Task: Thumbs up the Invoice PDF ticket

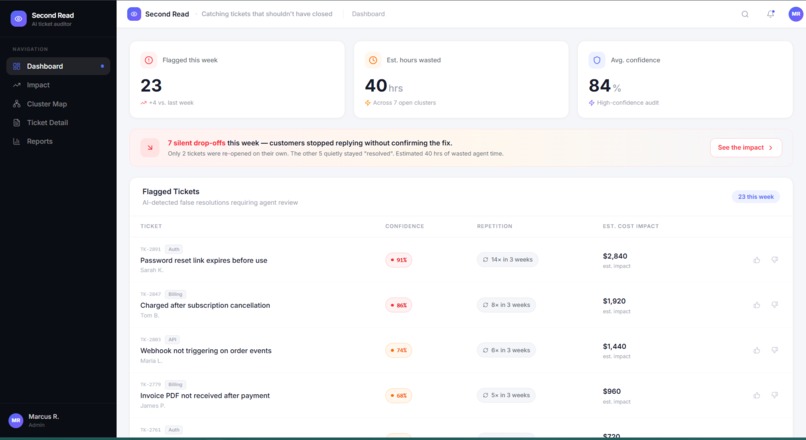Action: coord(757,395)
